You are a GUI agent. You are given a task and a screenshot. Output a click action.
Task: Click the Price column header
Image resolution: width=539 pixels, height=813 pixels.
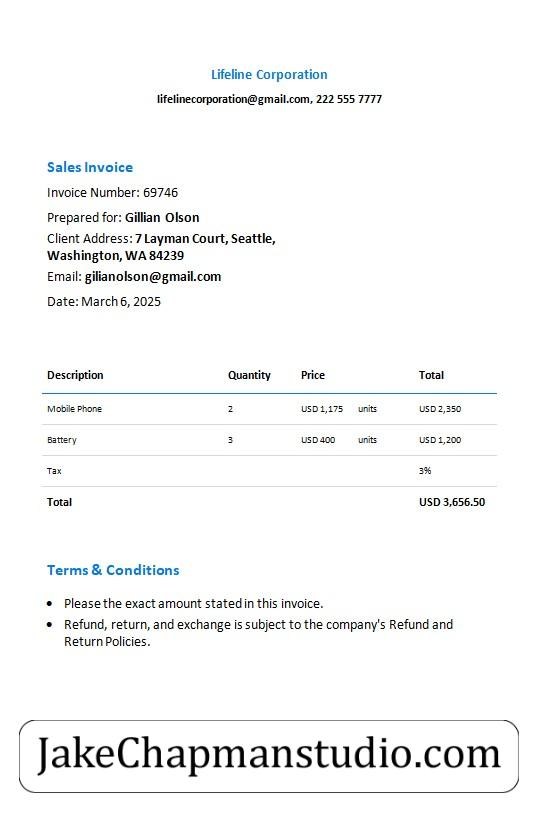point(313,375)
